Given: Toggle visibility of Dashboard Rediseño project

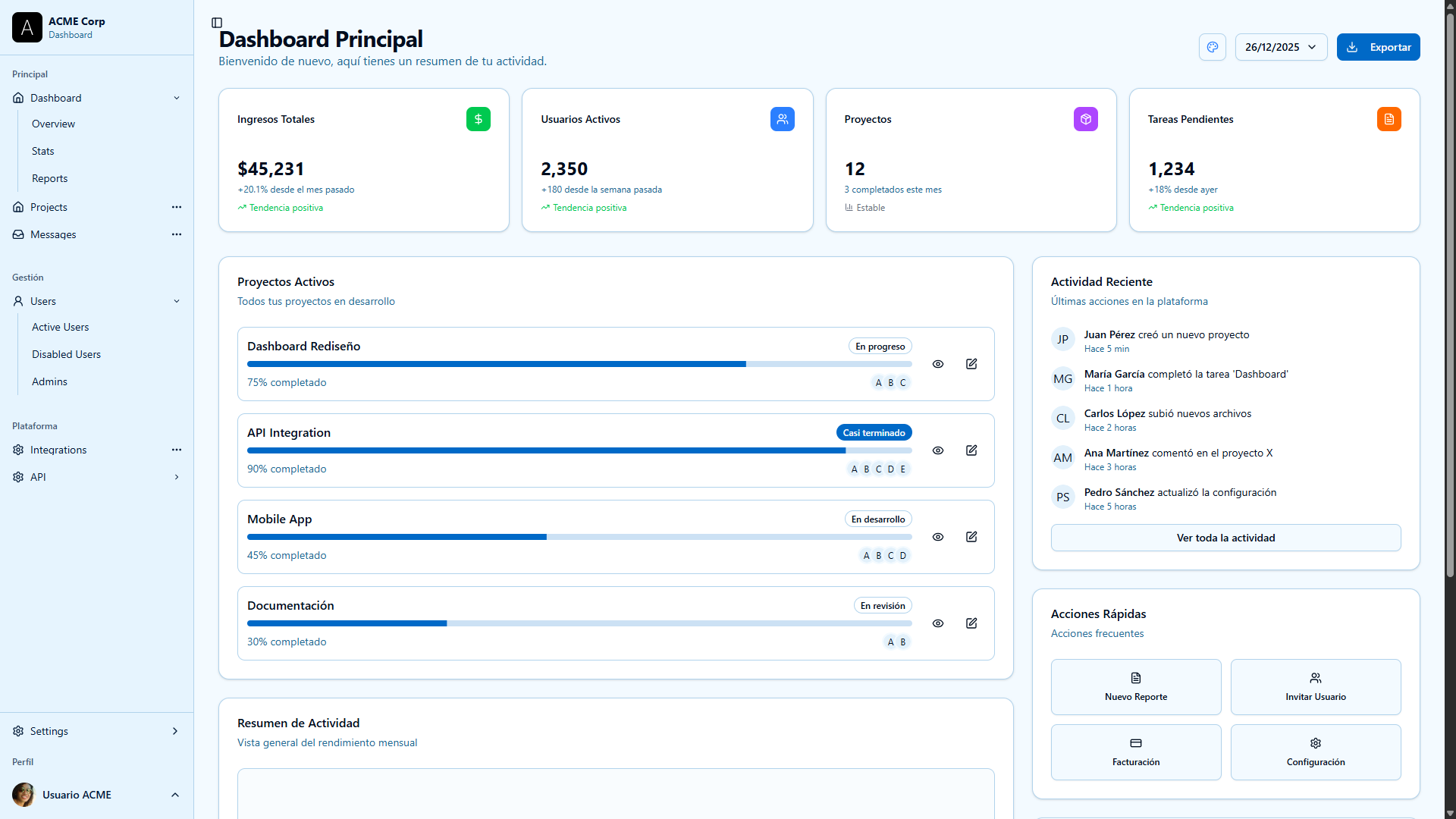Looking at the screenshot, I should 938,364.
